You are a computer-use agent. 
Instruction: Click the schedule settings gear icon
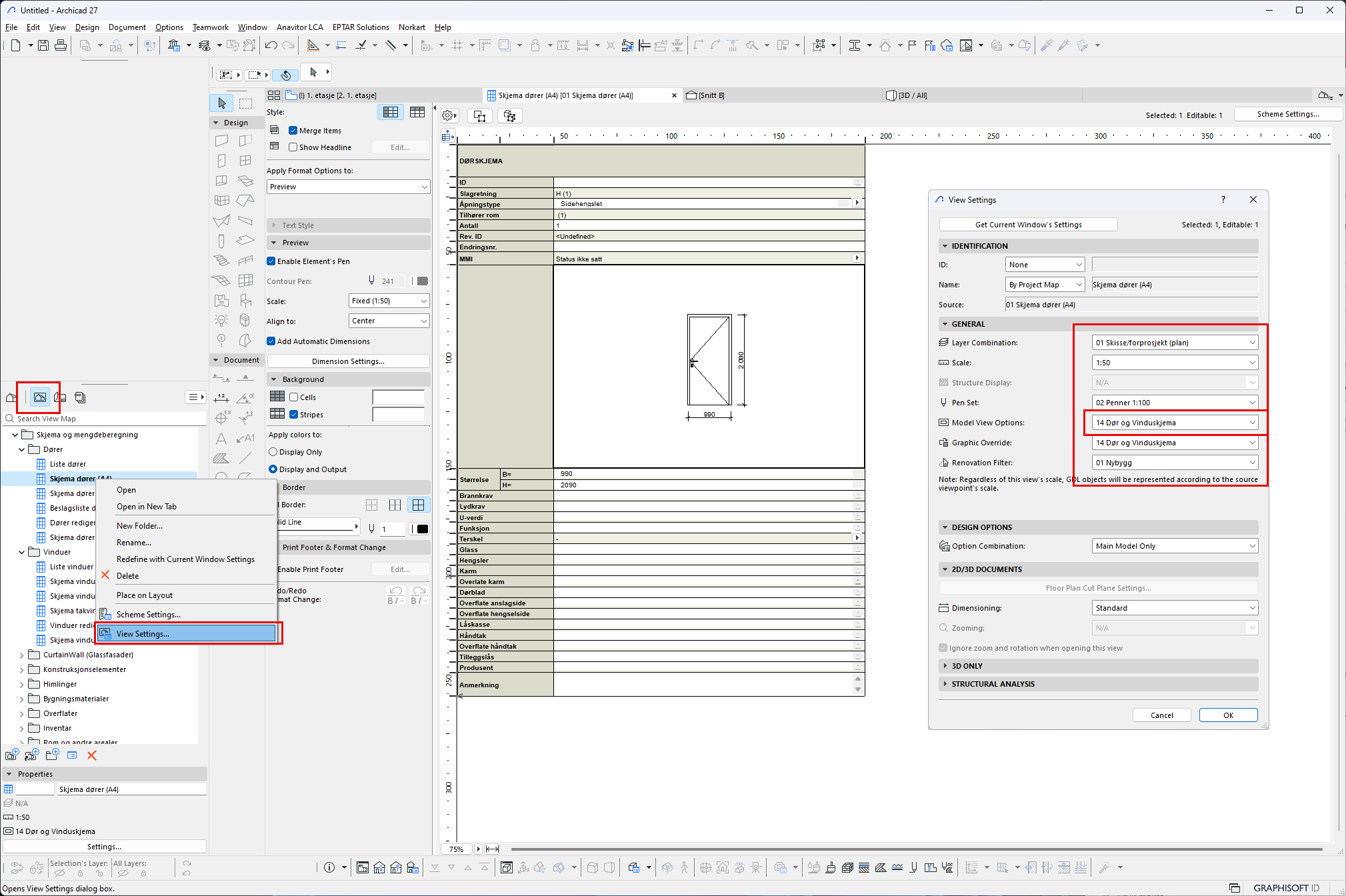coord(449,115)
